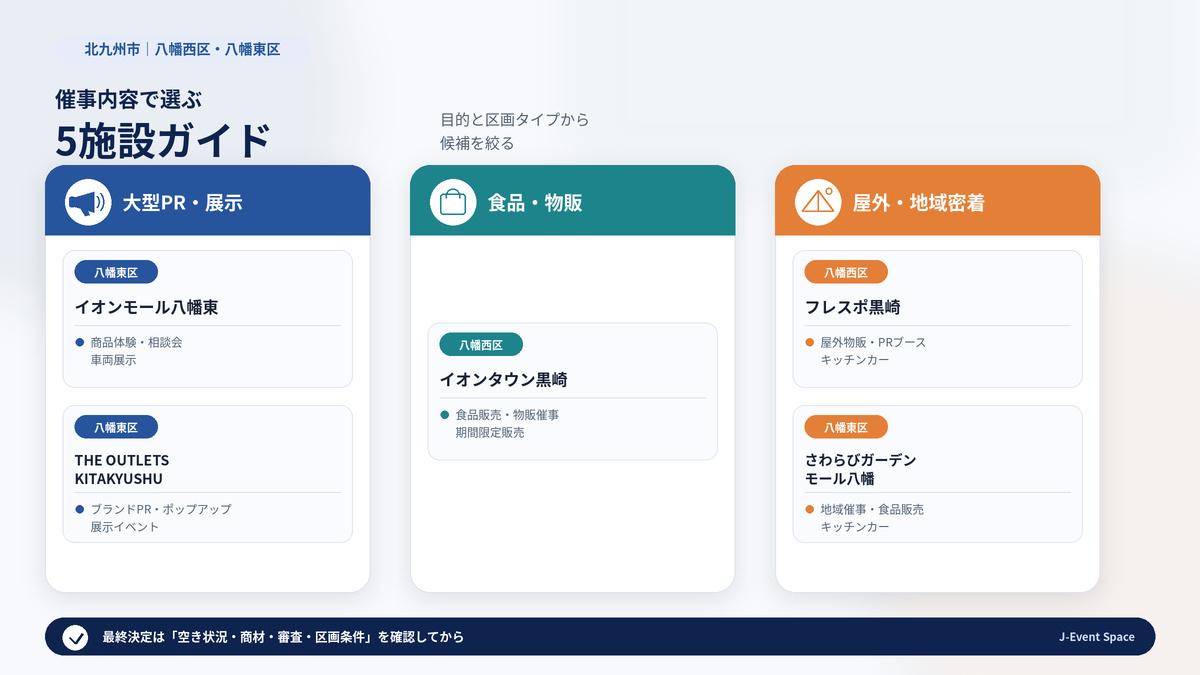Click the 地域催事・食品販売 description text
Screen dimensions: 1200x675
click(x=872, y=509)
